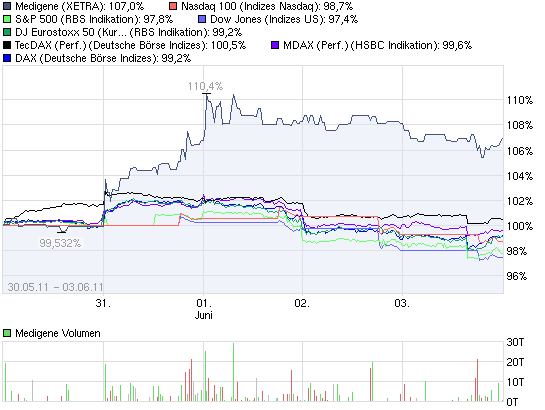The image size is (545, 410).
Task: Click the 10T volume axis label
Action: pos(515,382)
